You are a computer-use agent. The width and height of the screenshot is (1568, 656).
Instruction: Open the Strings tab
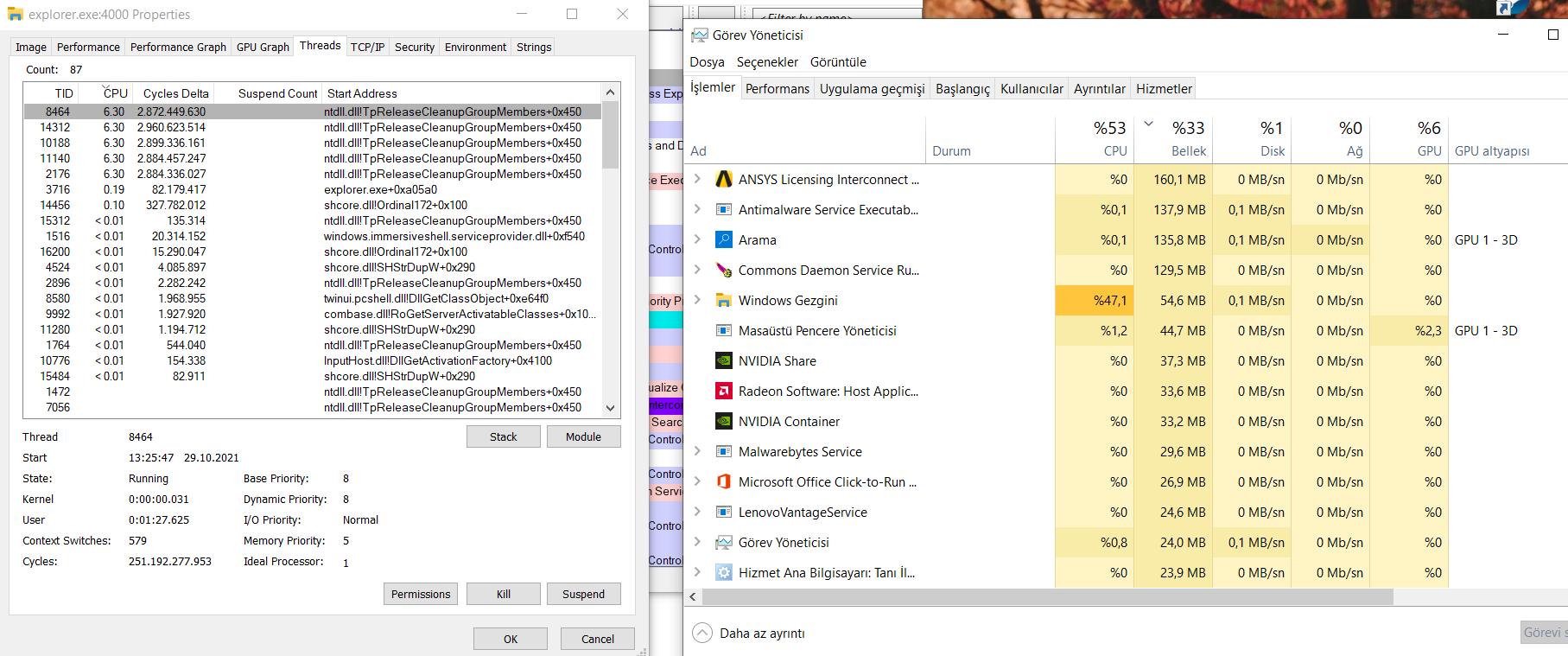click(x=534, y=48)
